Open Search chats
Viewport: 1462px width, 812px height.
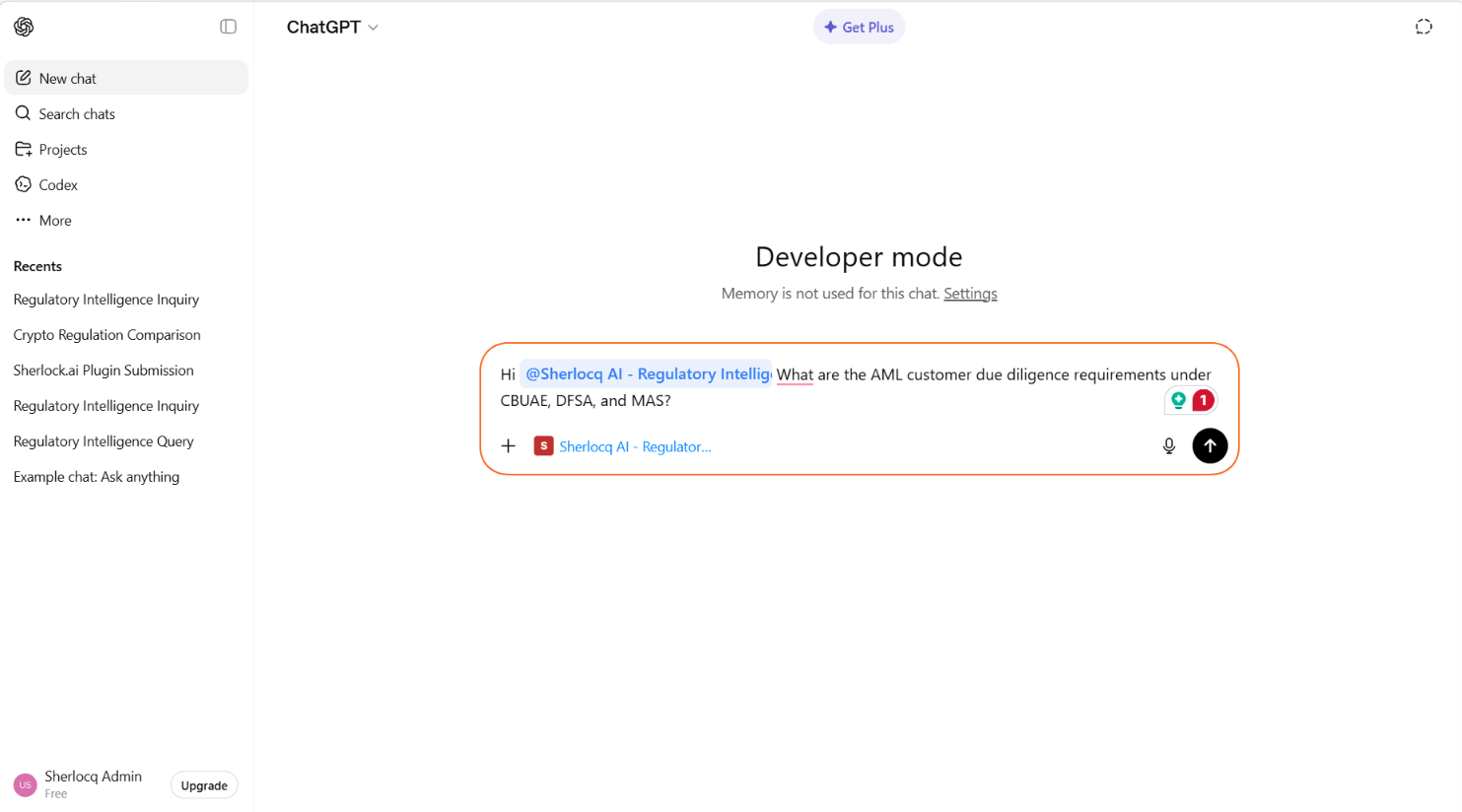pyautogui.click(x=126, y=113)
